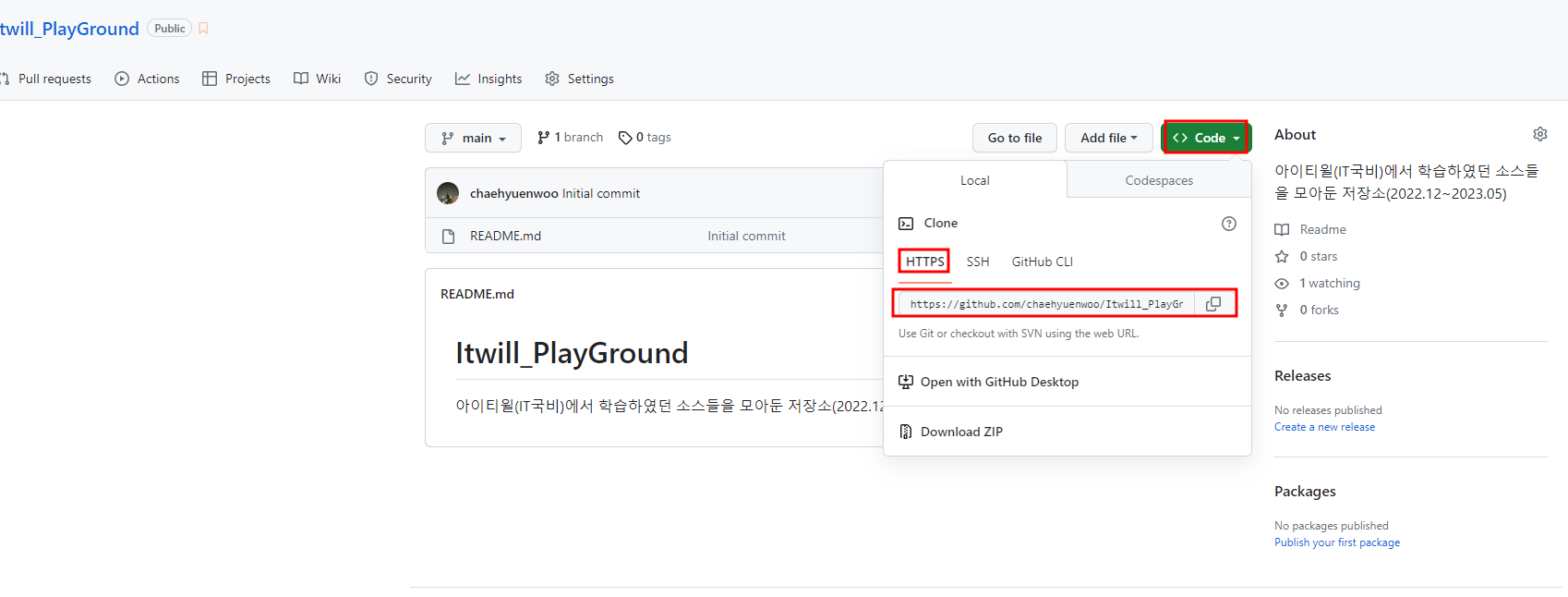Click the fork icon next to 0 forks
This screenshot has width=1568, height=597.
[1282, 311]
